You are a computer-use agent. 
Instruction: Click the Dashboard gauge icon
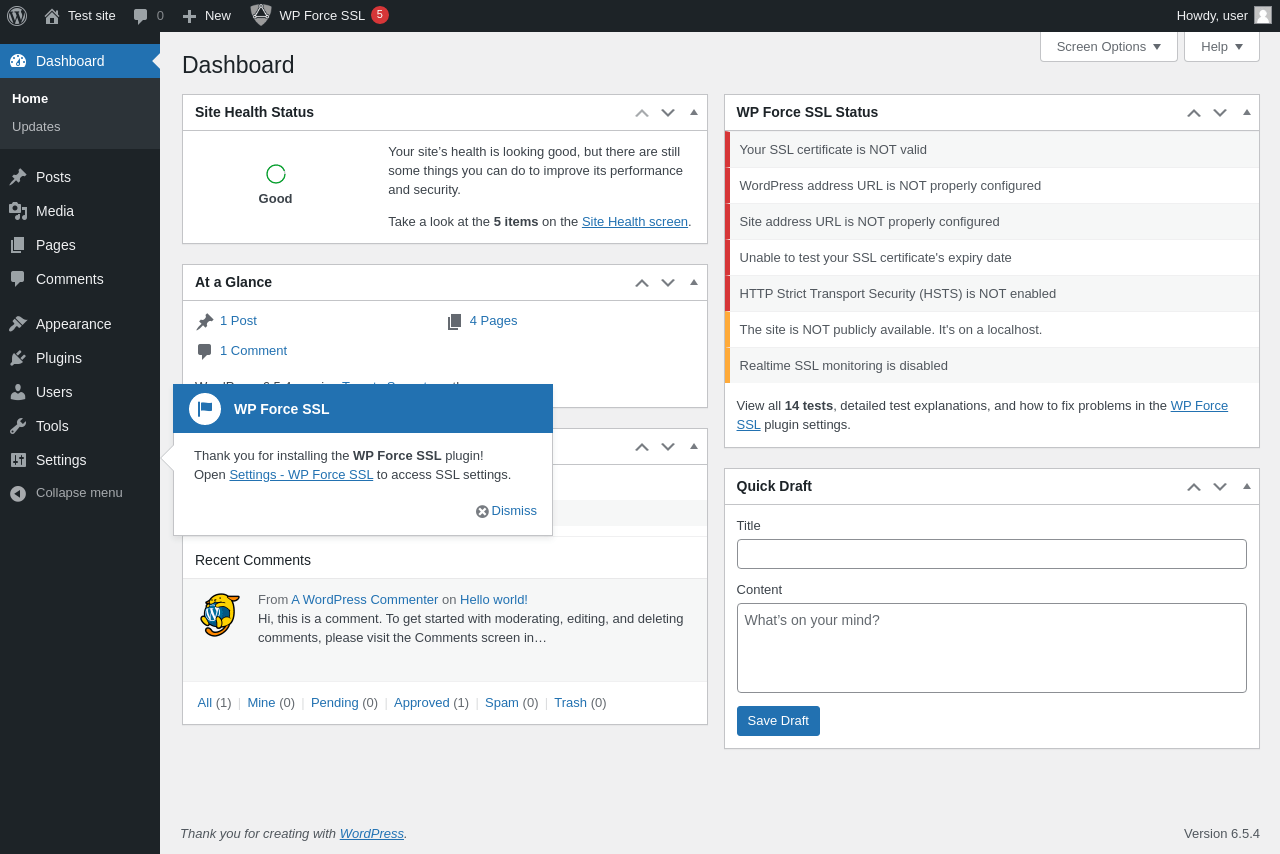tap(18, 61)
